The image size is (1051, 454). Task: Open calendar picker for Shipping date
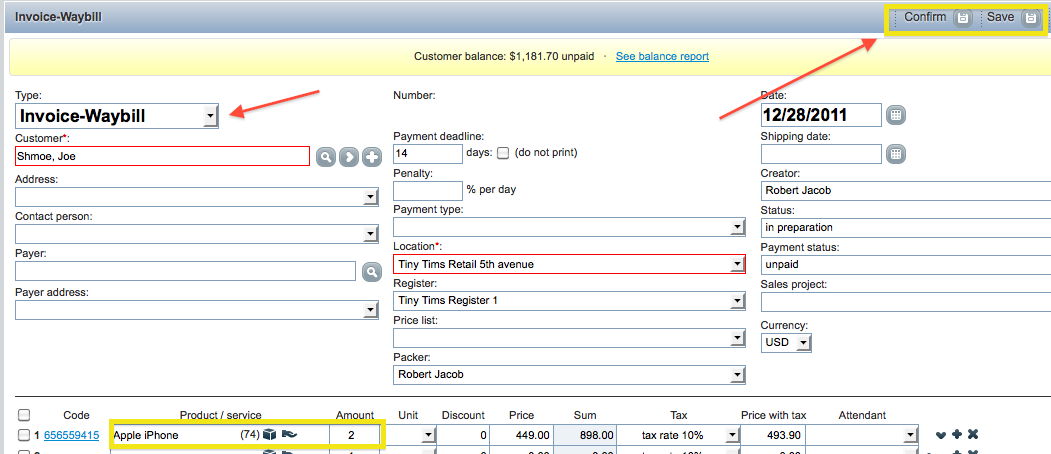pyautogui.click(x=896, y=154)
